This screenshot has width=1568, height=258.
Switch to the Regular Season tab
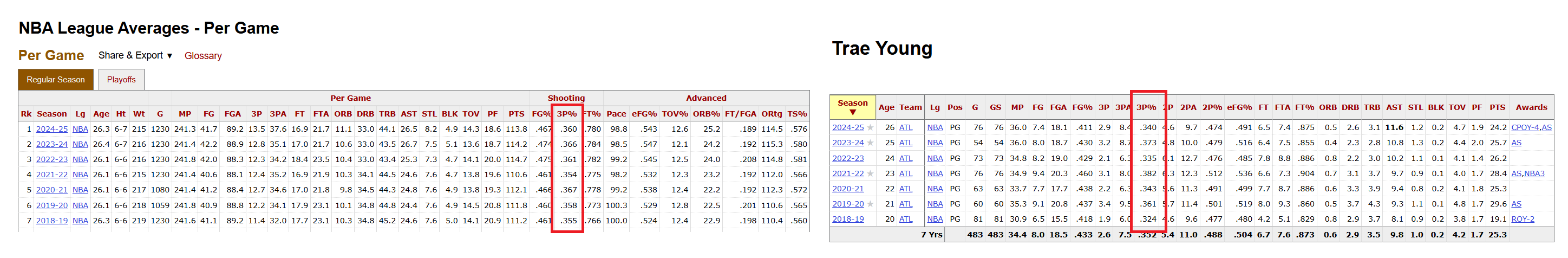point(55,80)
